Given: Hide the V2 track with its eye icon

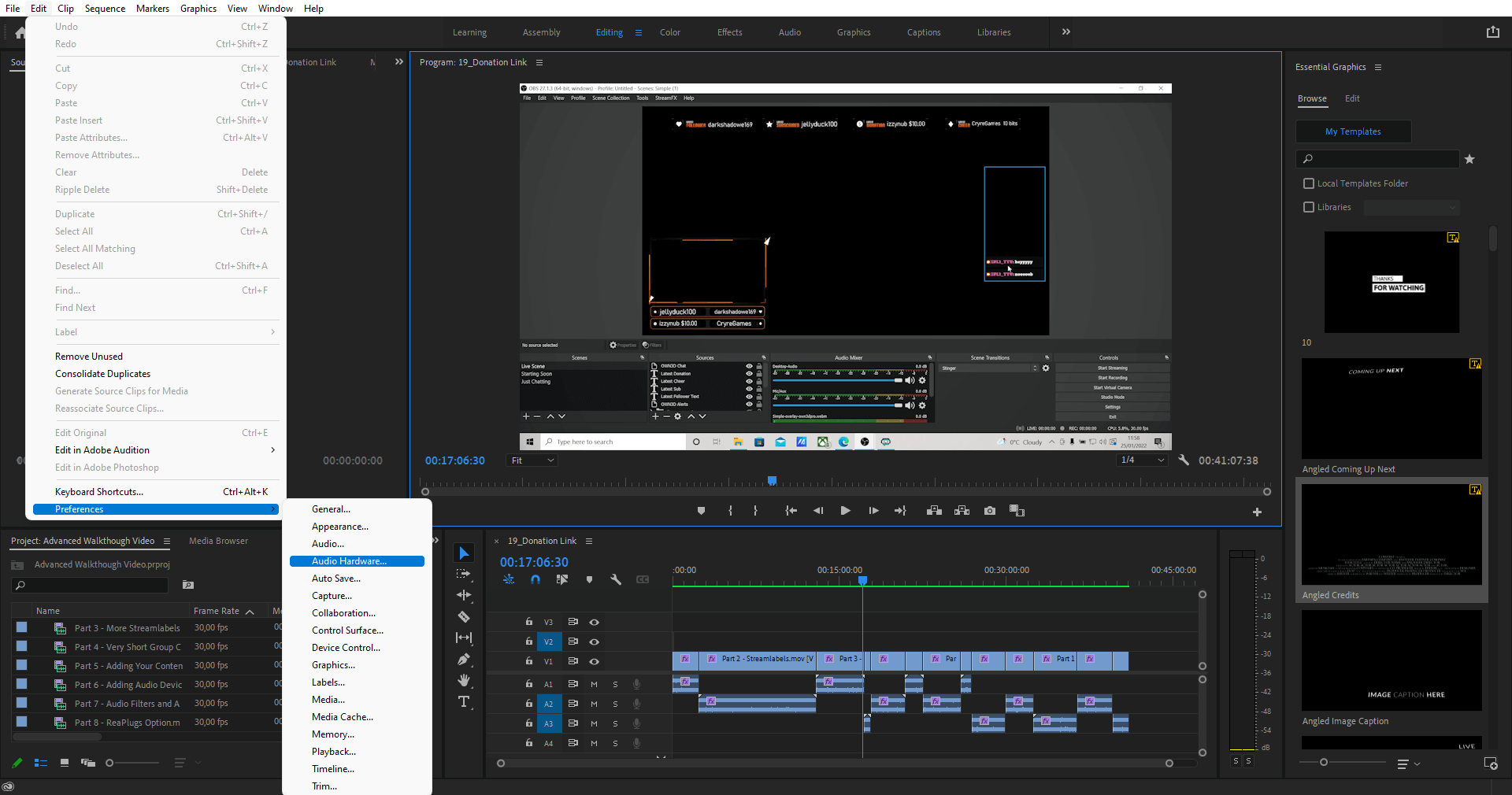Looking at the screenshot, I should click(x=595, y=642).
